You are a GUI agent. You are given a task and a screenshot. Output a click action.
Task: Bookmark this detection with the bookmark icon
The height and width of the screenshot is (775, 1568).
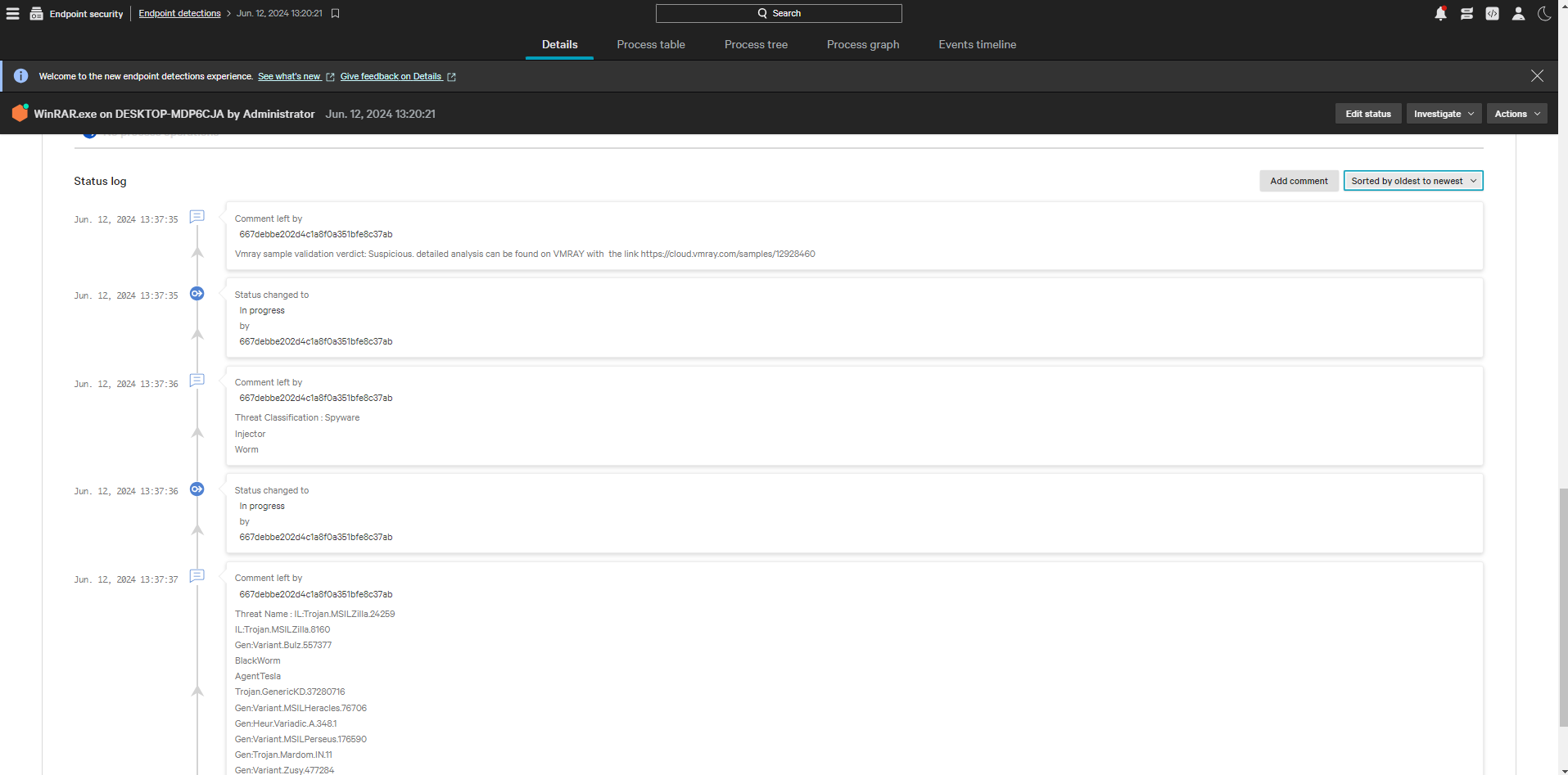click(x=335, y=13)
